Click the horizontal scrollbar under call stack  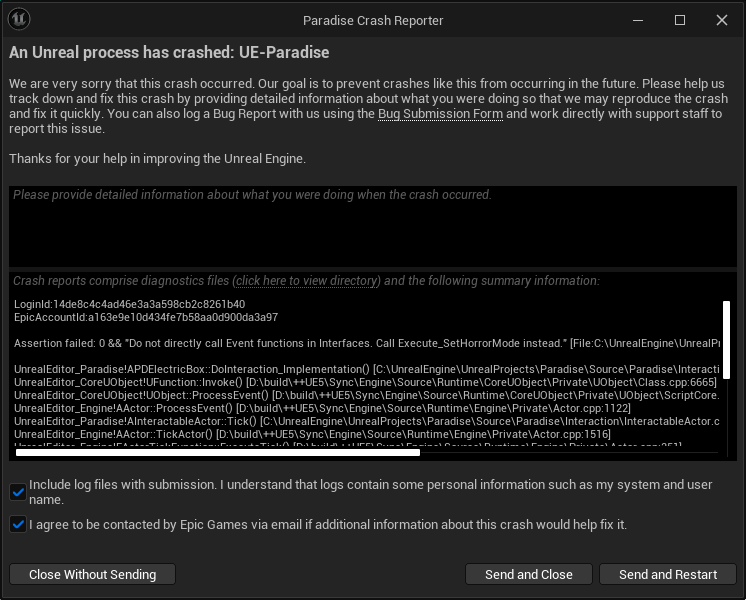coord(218,452)
